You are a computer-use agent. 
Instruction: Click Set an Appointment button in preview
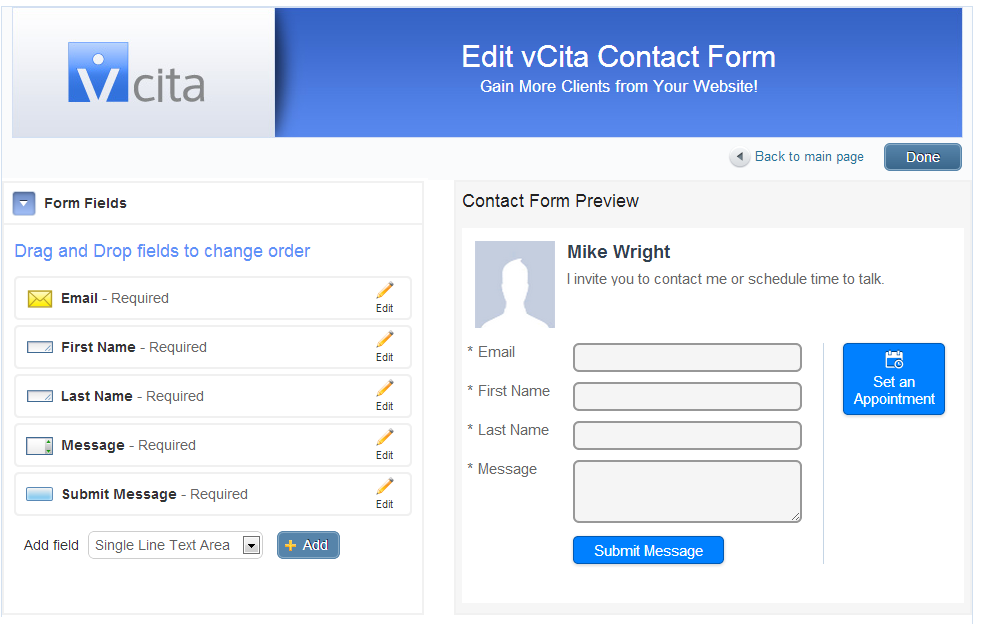(x=893, y=379)
